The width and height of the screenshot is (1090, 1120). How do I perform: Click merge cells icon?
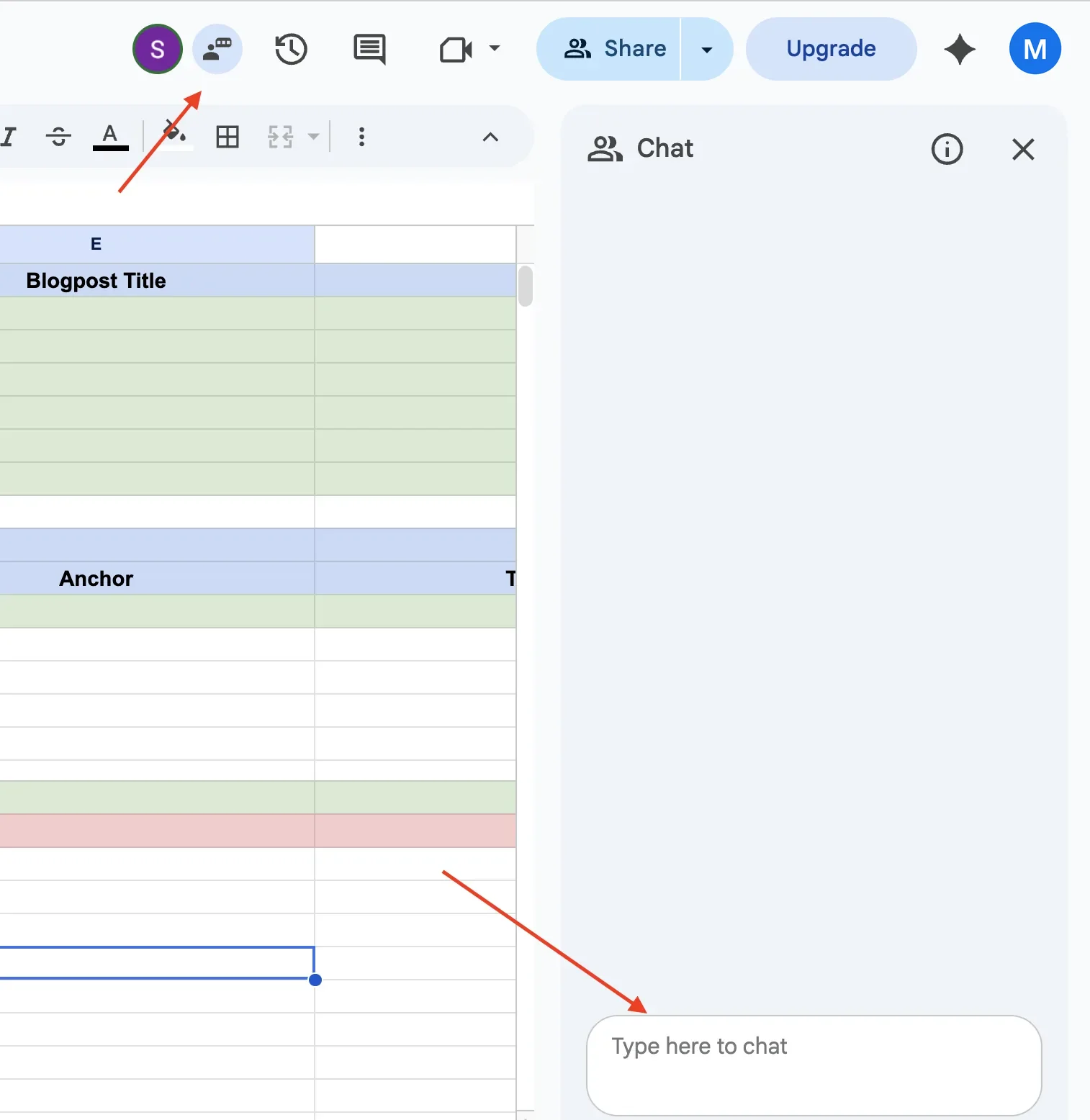[281, 137]
